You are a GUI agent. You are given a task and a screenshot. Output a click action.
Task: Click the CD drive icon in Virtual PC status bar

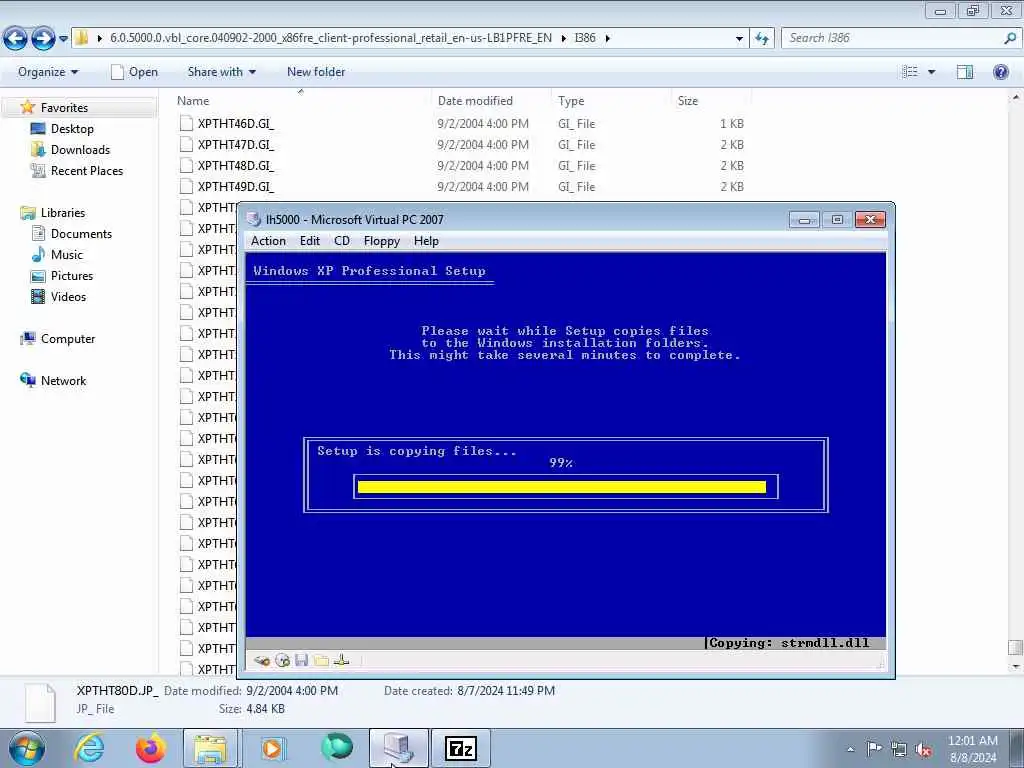click(282, 660)
